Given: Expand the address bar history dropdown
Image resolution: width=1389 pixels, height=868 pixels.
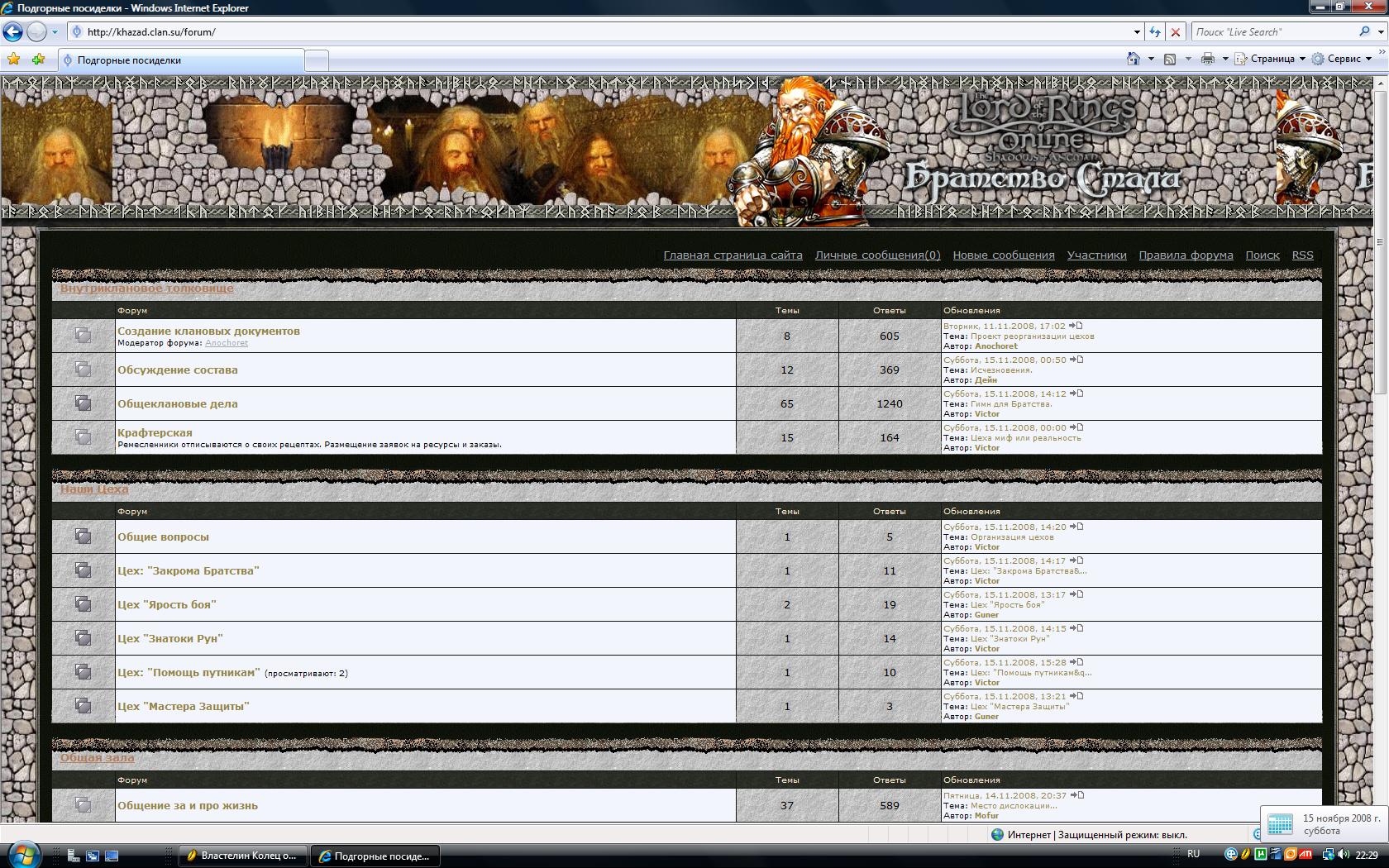Looking at the screenshot, I should (1137, 32).
